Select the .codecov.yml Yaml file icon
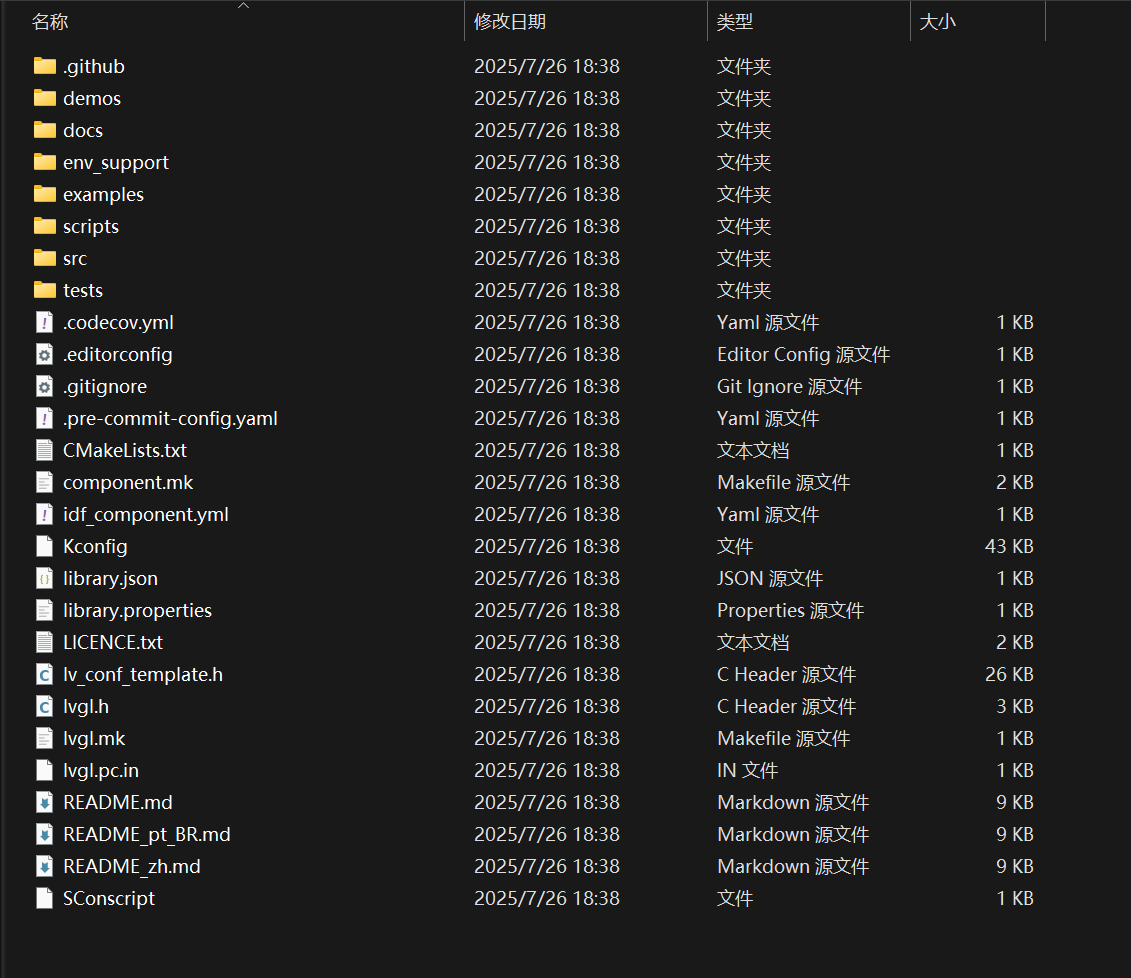Viewport: 1131px width, 978px height. point(44,322)
